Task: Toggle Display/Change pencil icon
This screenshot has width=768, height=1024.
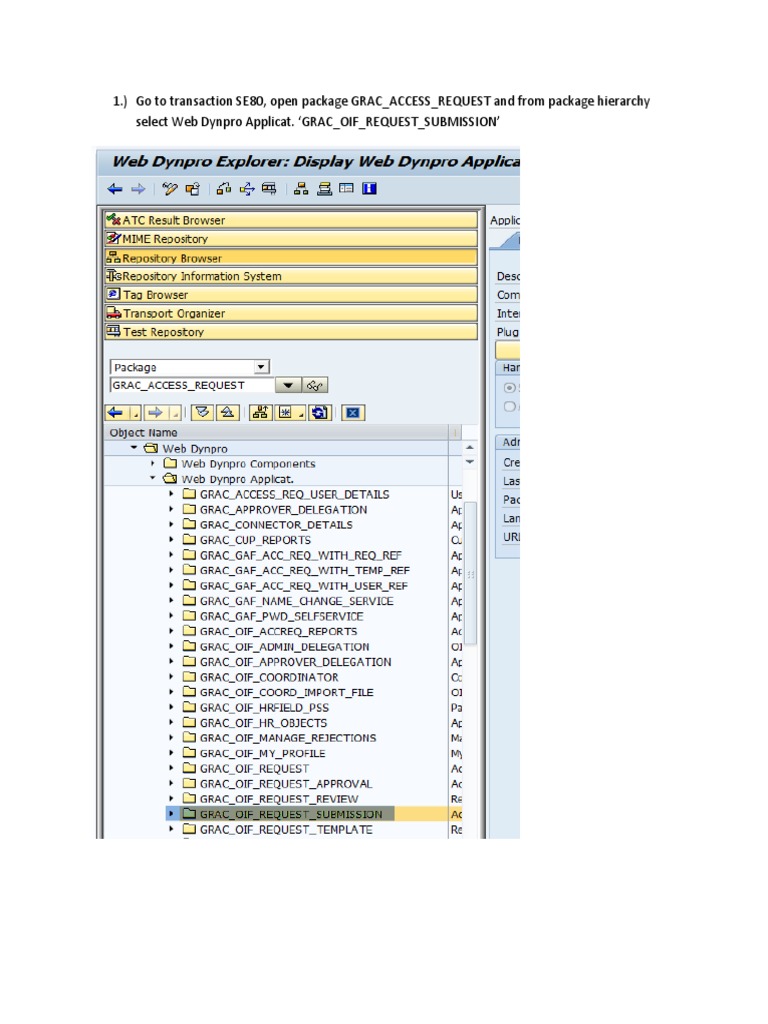Action: pos(170,189)
